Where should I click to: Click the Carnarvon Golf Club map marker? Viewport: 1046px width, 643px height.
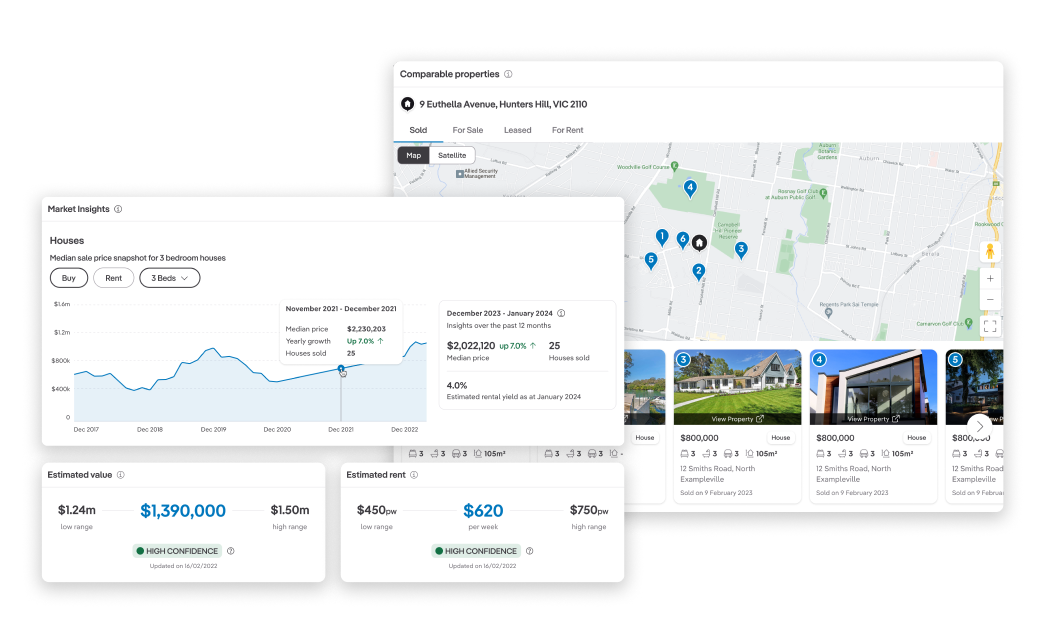[969, 324]
